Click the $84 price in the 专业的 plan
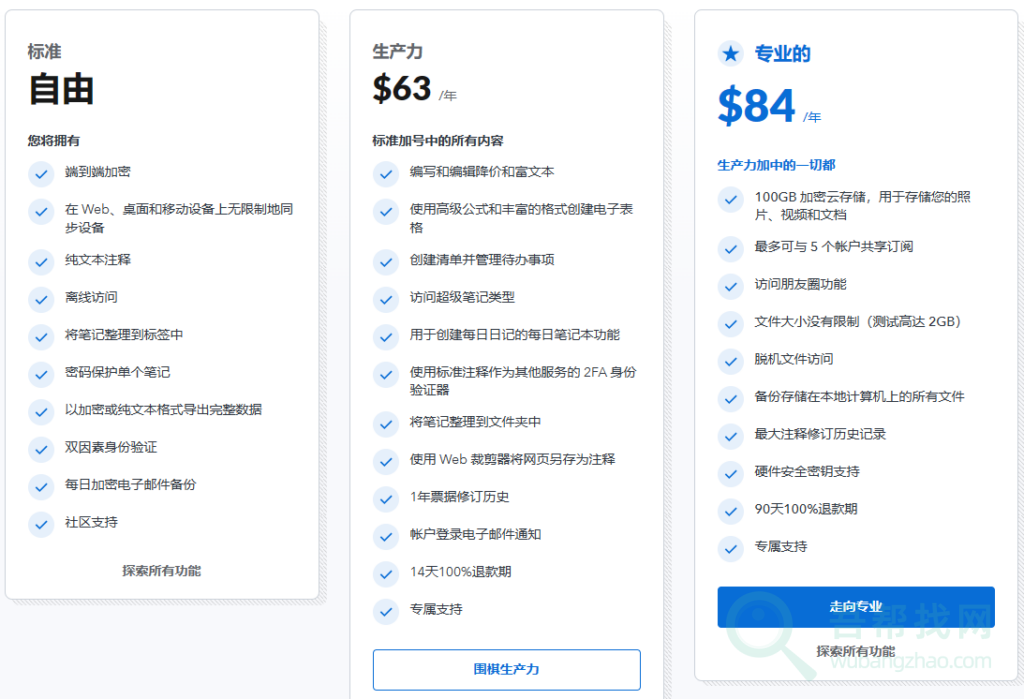 [757, 106]
